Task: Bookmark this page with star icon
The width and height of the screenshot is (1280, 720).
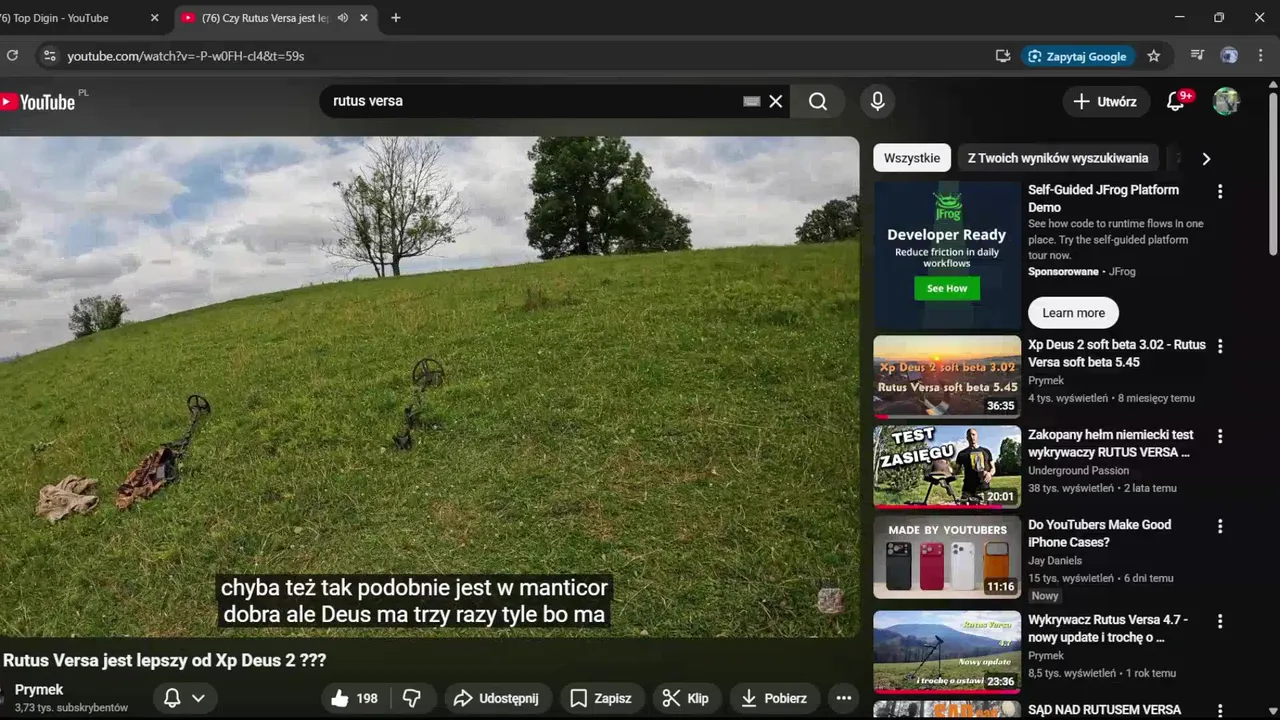Action: click(1154, 56)
